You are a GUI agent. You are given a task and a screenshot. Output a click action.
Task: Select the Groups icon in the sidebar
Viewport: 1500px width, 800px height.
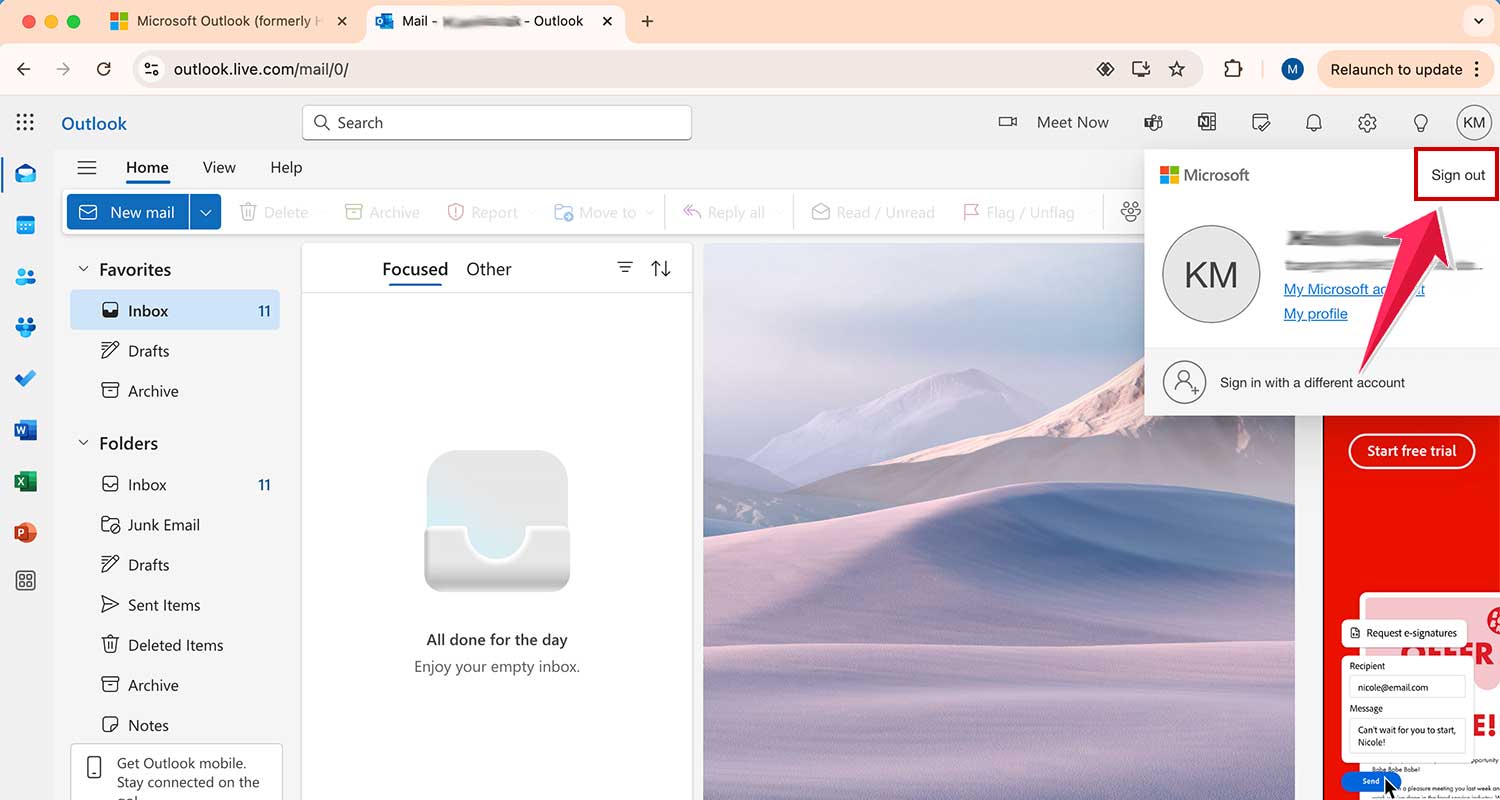[x=25, y=326]
